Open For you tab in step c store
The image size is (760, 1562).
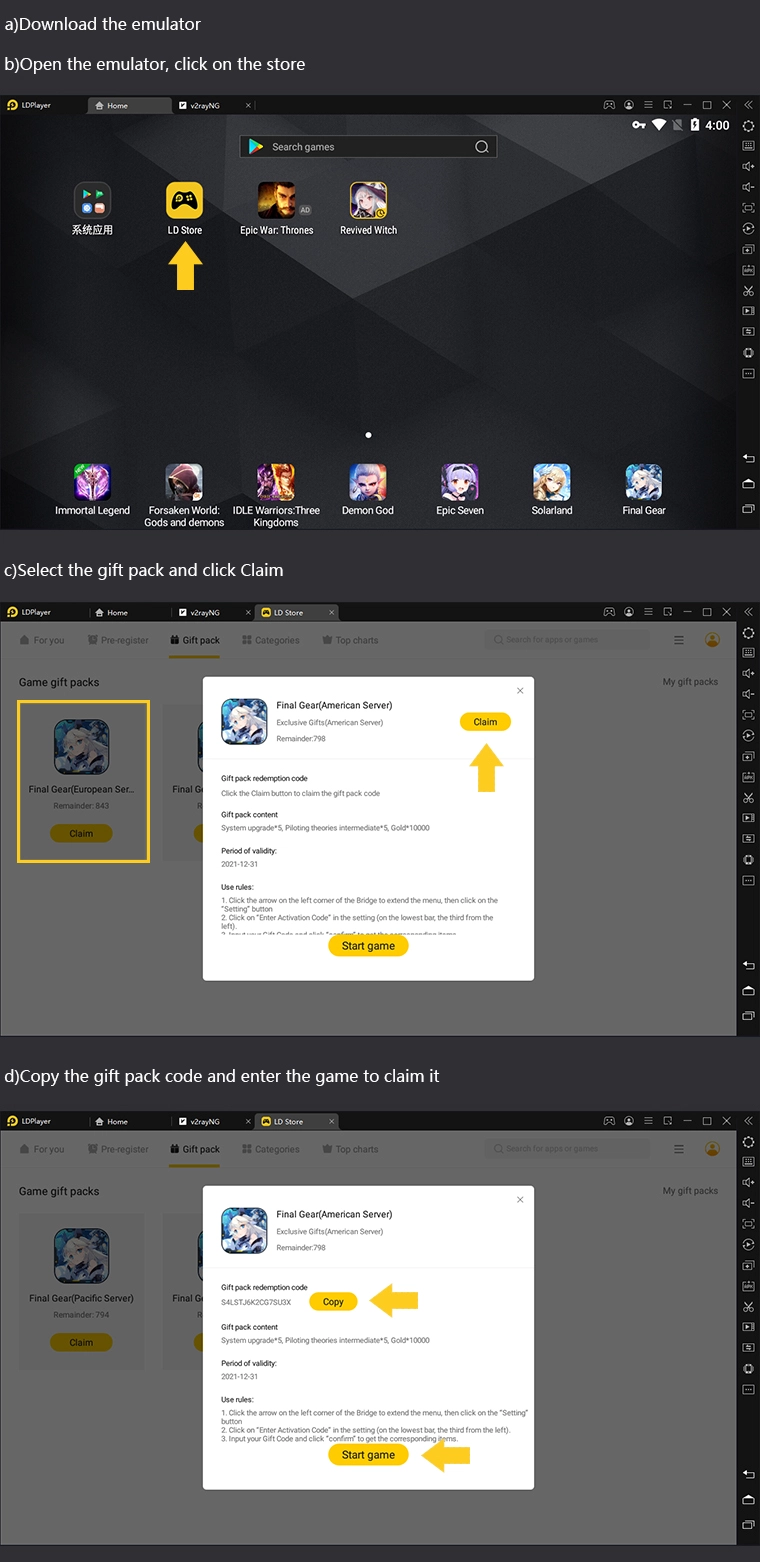42,640
